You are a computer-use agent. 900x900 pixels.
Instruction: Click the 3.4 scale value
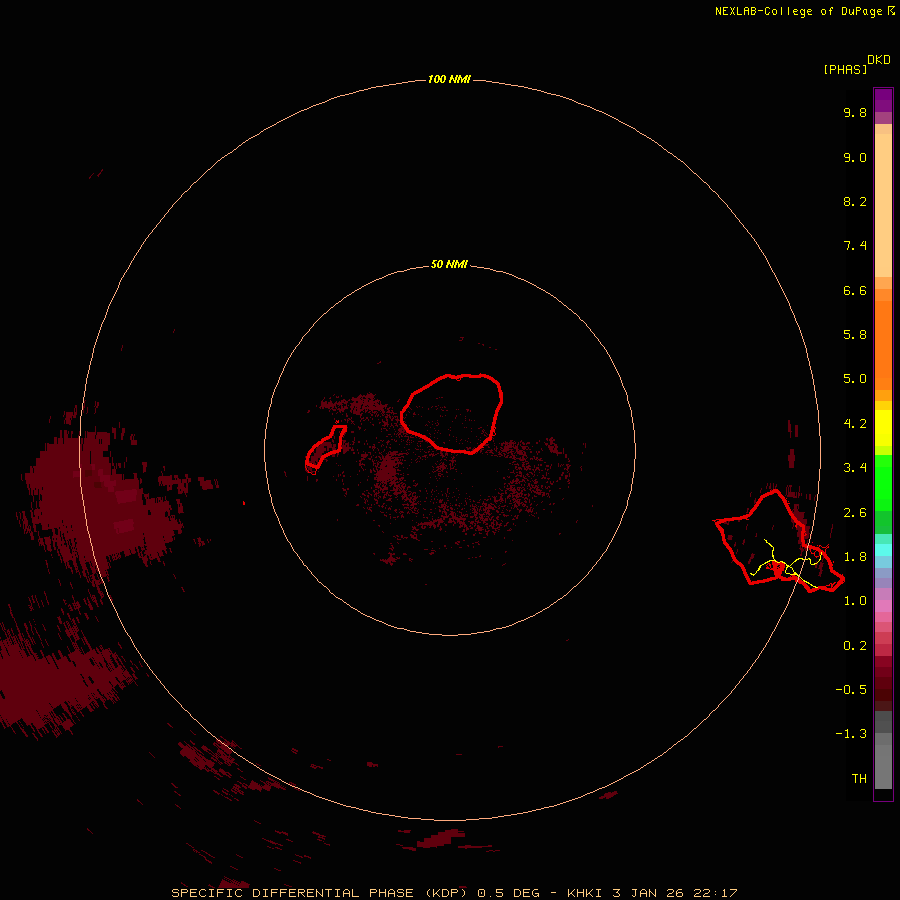(855, 468)
